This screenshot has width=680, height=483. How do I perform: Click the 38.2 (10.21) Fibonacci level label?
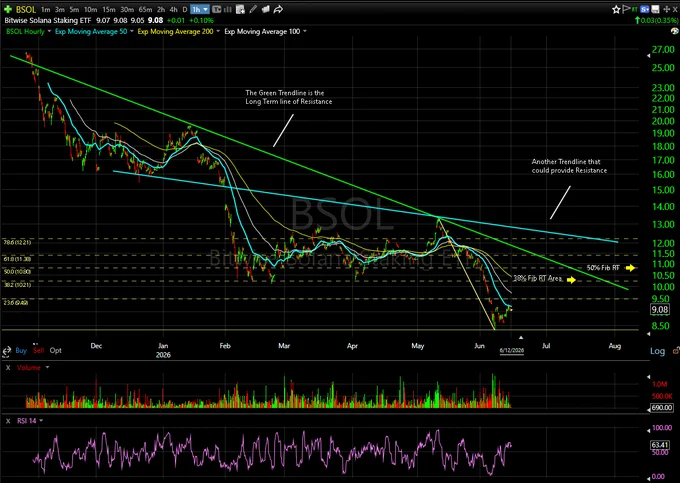click(x=17, y=285)
